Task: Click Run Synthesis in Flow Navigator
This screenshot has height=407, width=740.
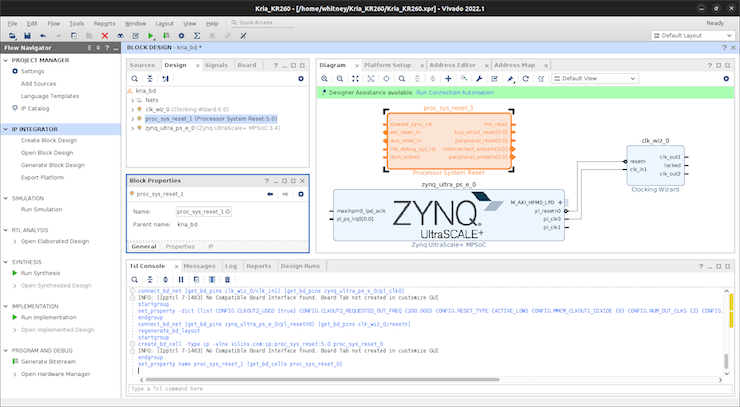Action: tap(41, 273)
